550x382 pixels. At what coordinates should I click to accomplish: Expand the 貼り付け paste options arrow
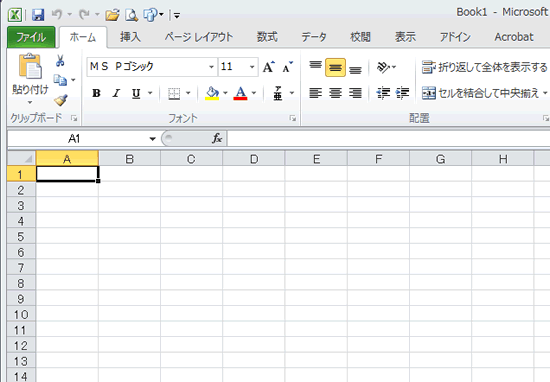[30, 102]
